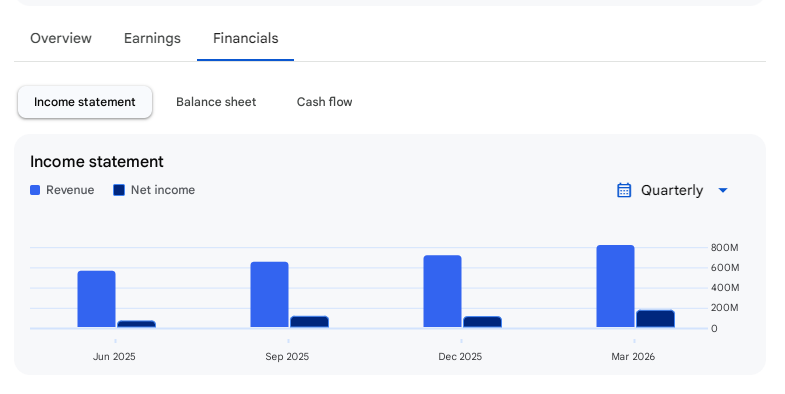Click the Revenue legend color square
This screenshot has height=394, width=785.
35,190
